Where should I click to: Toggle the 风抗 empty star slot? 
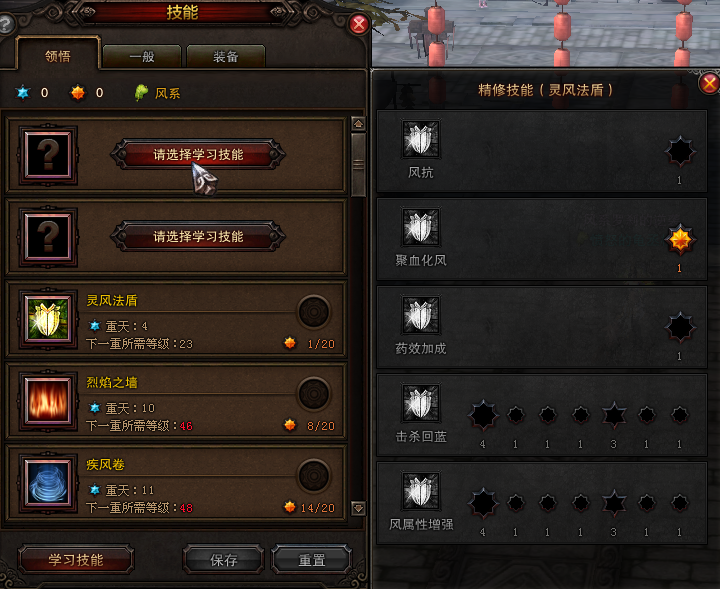680,151
